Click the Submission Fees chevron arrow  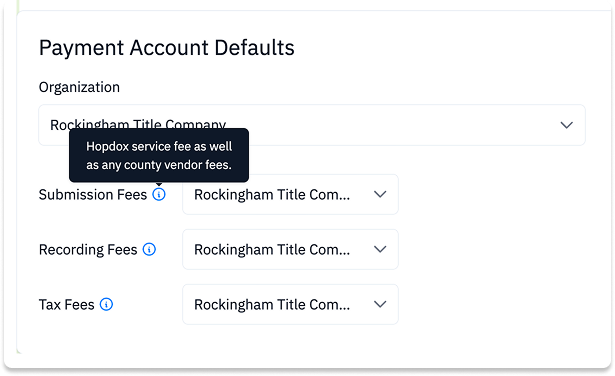(380, 194)
